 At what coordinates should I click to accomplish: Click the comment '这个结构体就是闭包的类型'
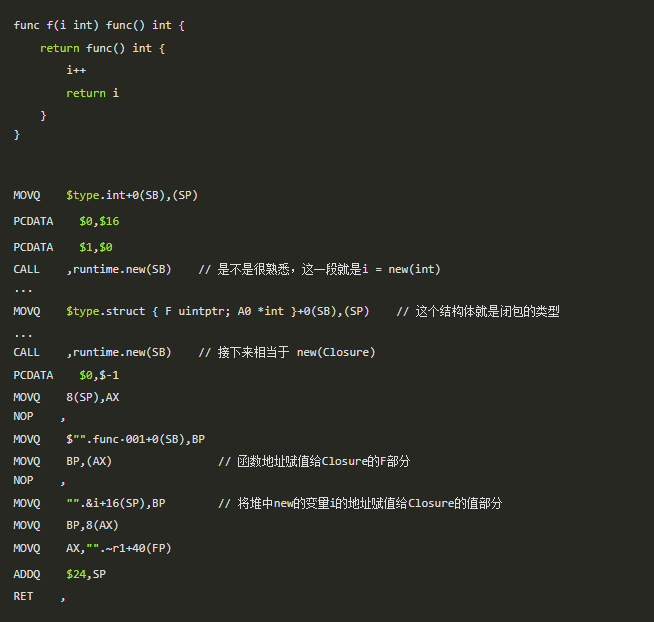pos(478,311)
